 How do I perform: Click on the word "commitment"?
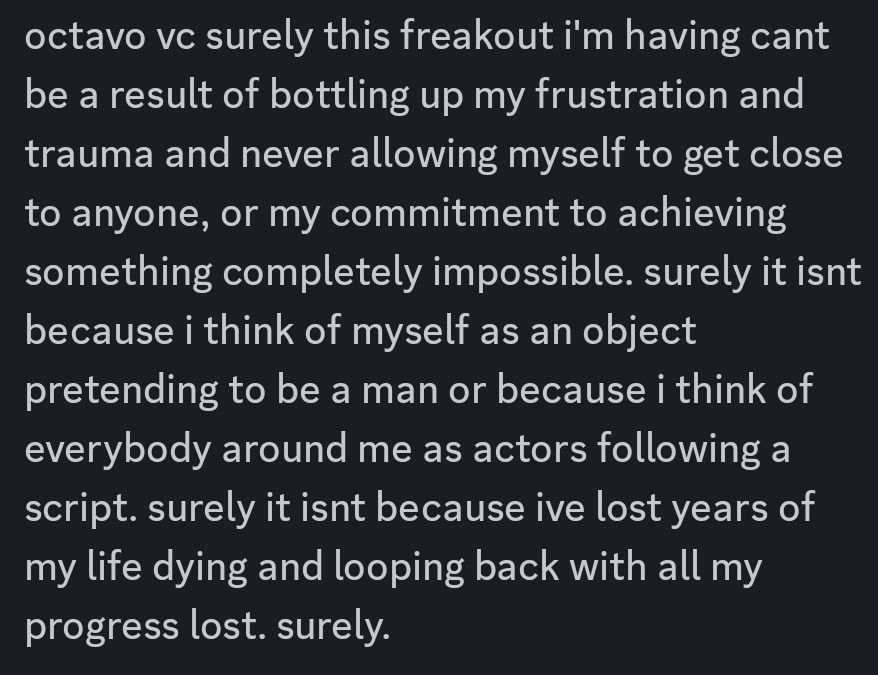445,213
